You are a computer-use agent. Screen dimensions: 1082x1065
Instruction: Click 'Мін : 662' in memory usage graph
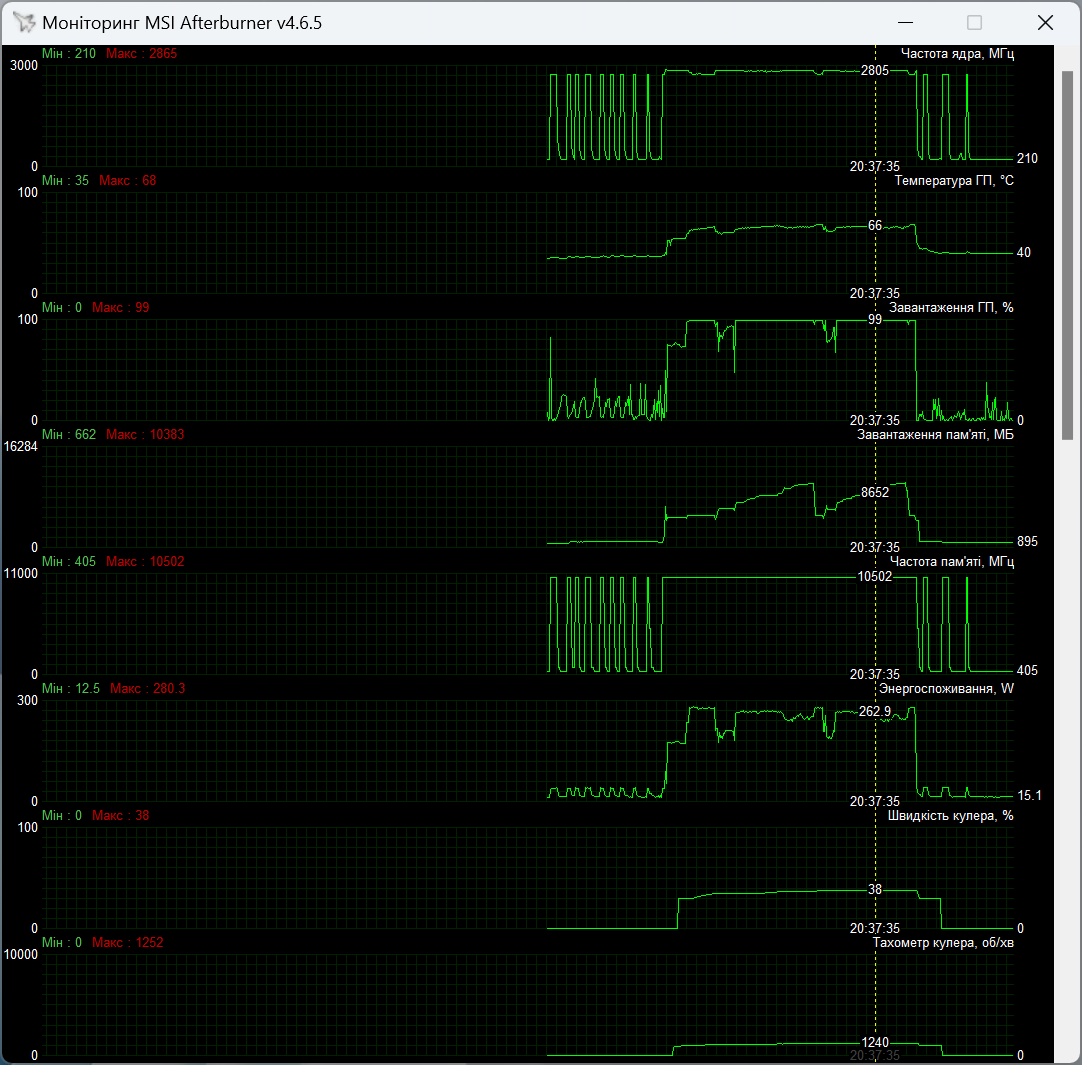click(x=68, y=435)
